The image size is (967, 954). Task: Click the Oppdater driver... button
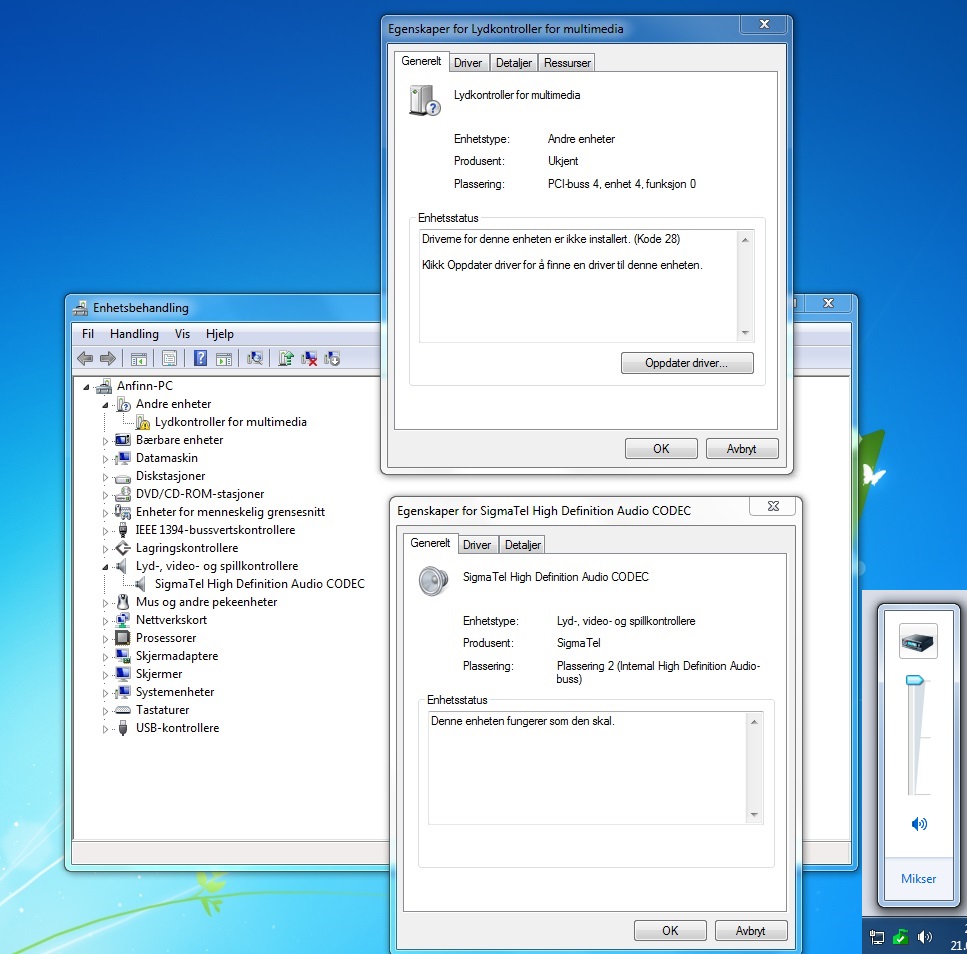[686, 363]
